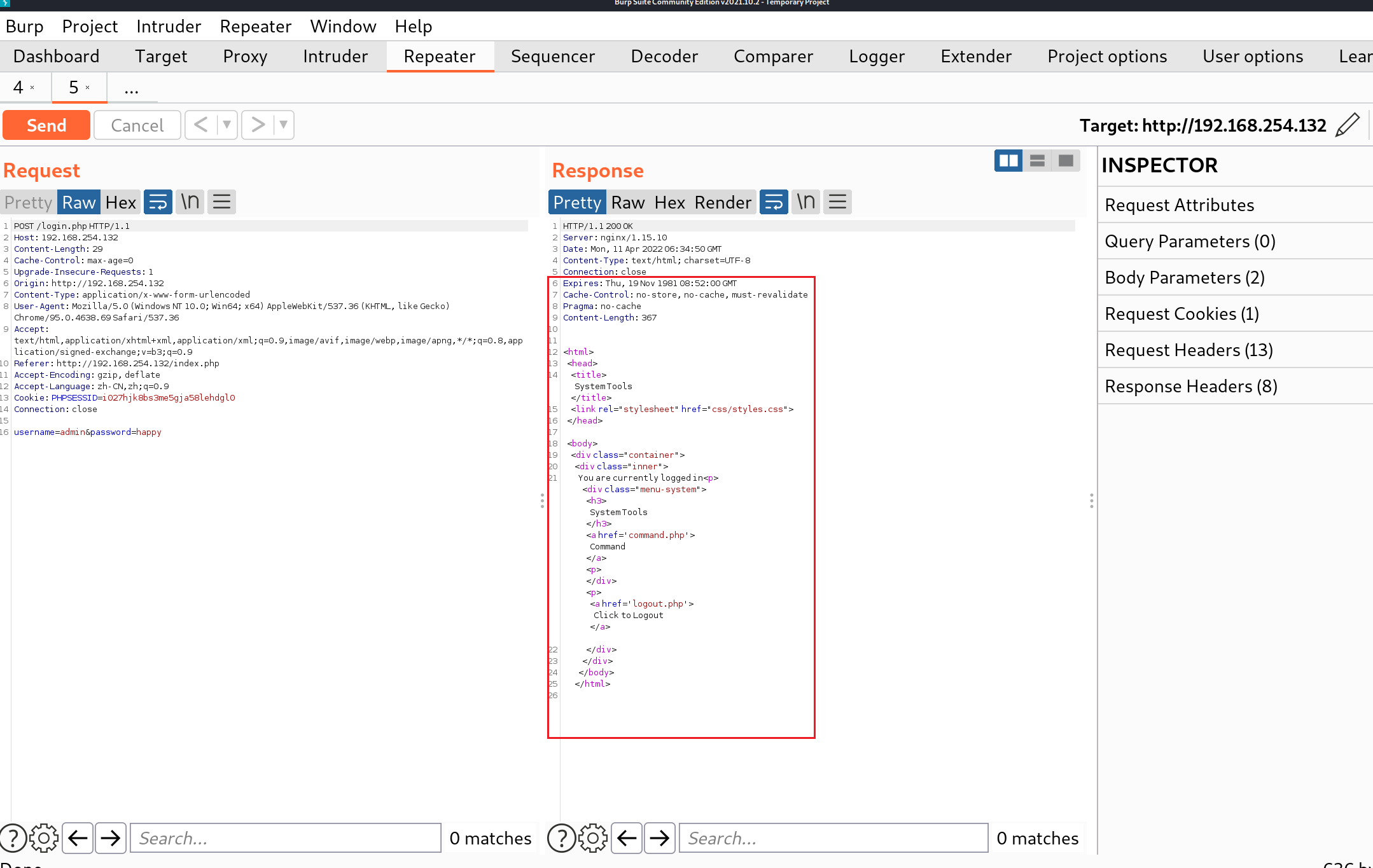This screenshot has height=868, width=1373.
Task: Go to next match in Response search
Action: coord(660,838)
